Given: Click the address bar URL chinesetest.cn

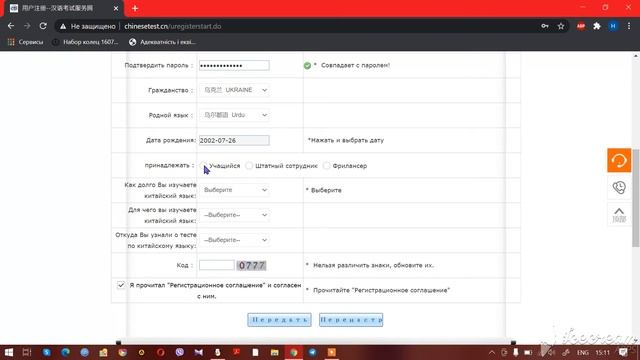Looking at the screenshot, I should point(173,26).
